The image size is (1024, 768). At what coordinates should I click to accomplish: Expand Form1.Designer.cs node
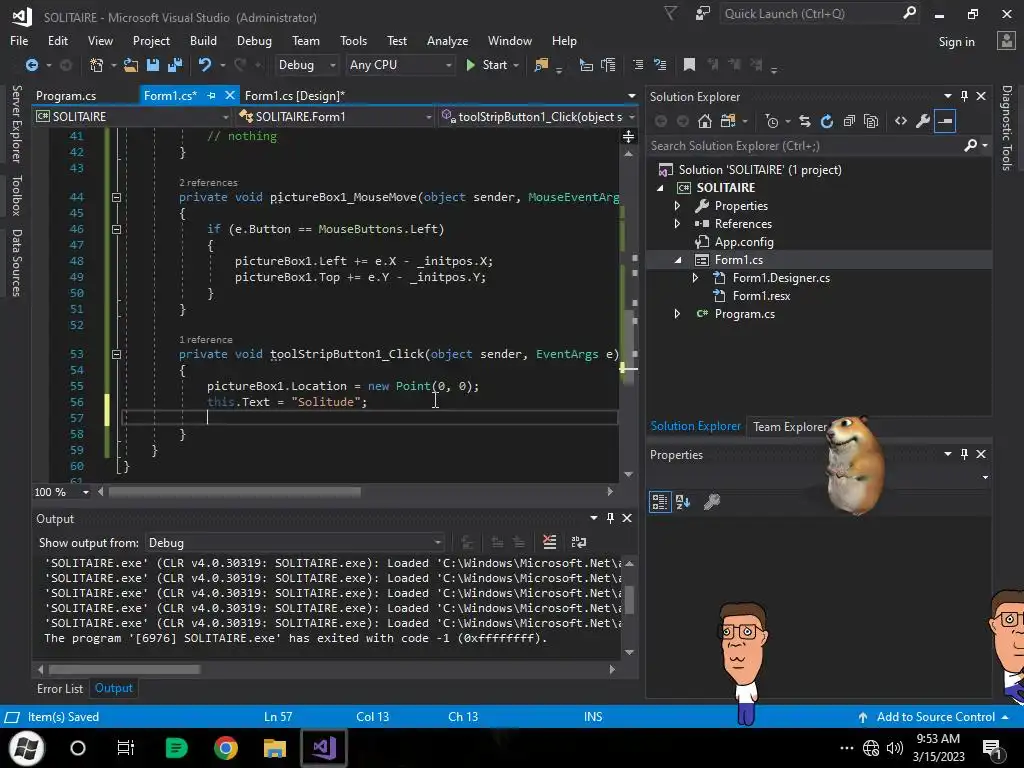click(x=696, y=278)
